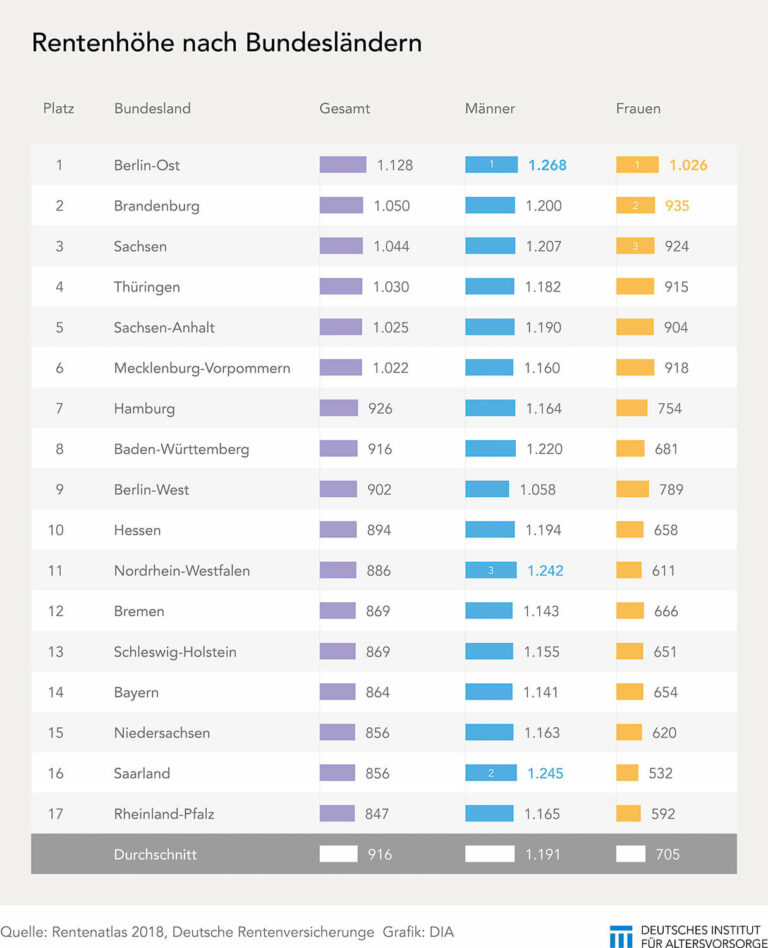
Task: Select the Gesamt column header
Action: [345, 109]
